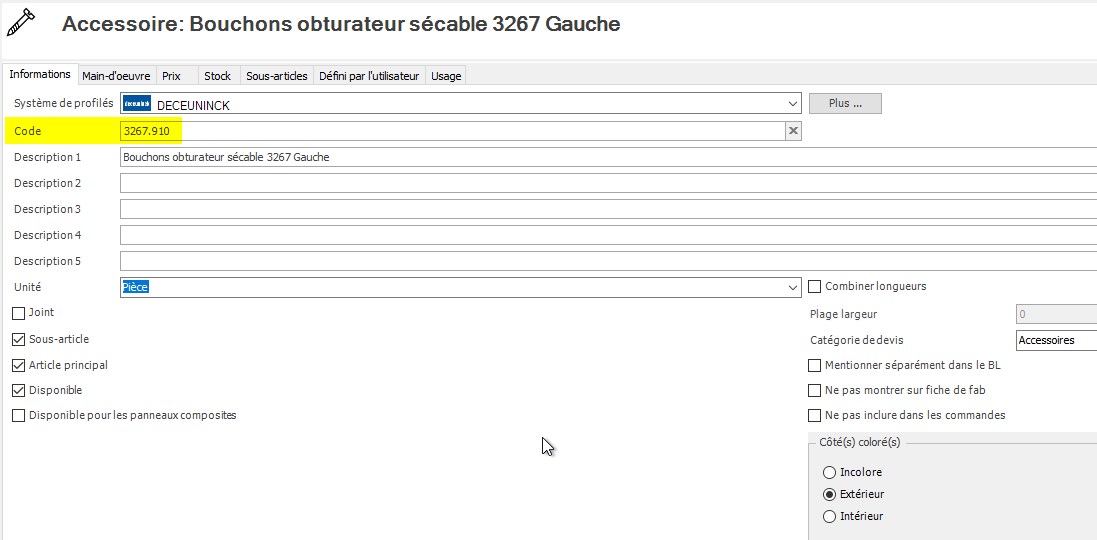Select the Incolore radio button
The image size is (1097, 540).
(829, 472)
